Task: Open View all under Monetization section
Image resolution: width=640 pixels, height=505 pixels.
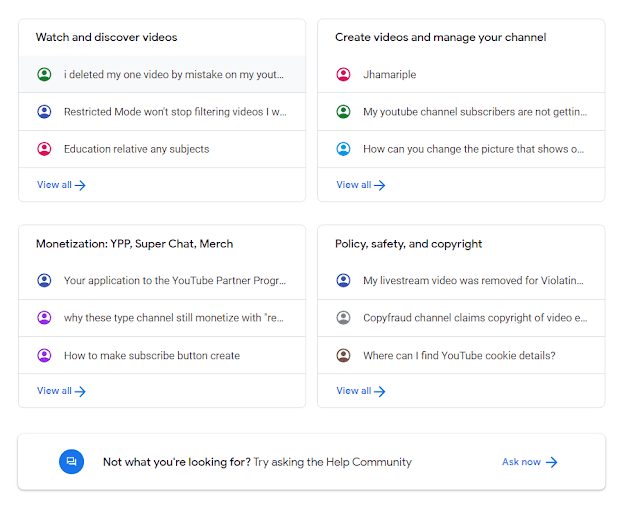Action: pyautogui.click(x=61, y=391)
